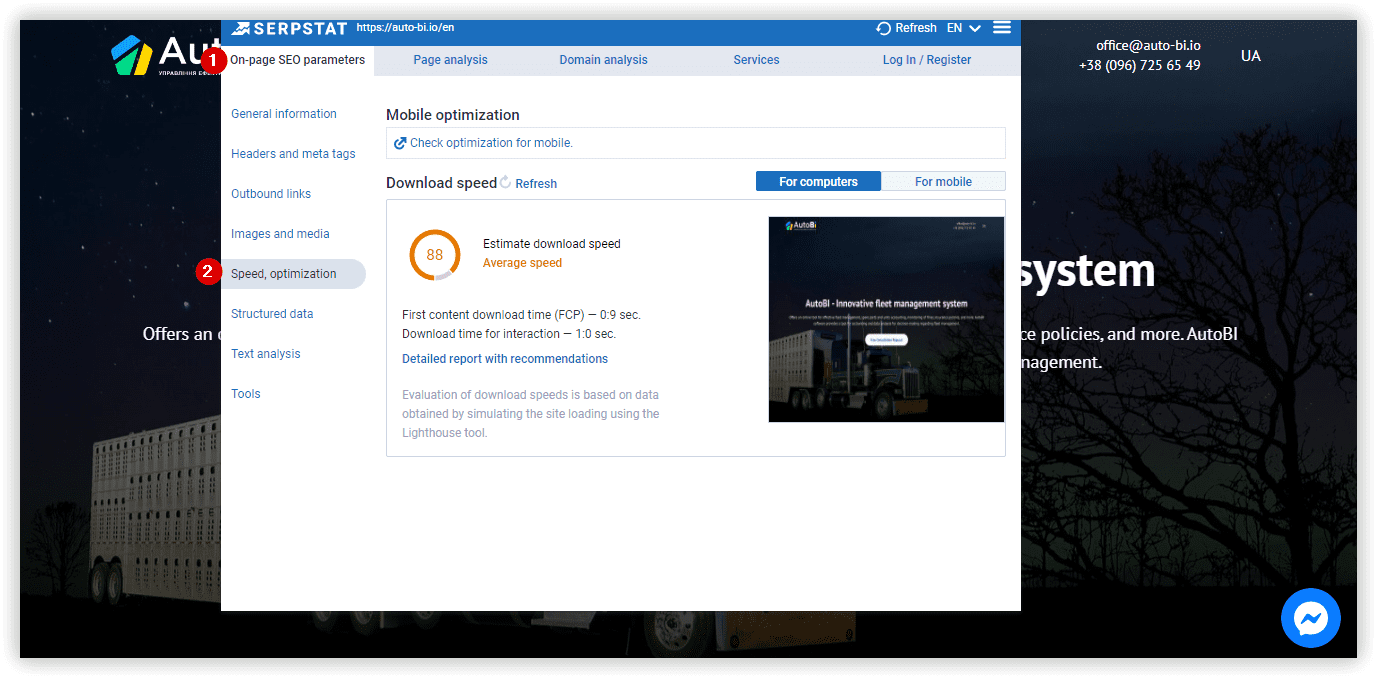Click red badge 2 beside Speed, optimization

point(207,271)
